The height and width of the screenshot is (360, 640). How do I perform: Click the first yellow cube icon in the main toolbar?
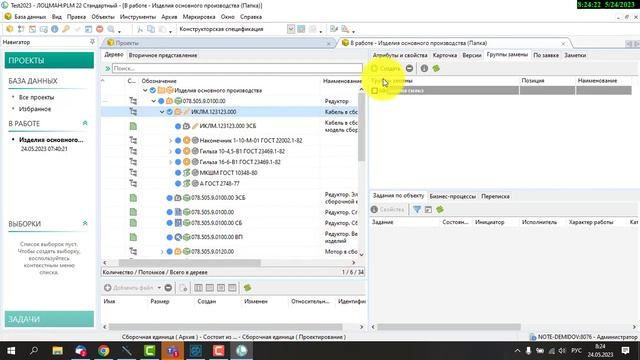[x=10, y=29]
